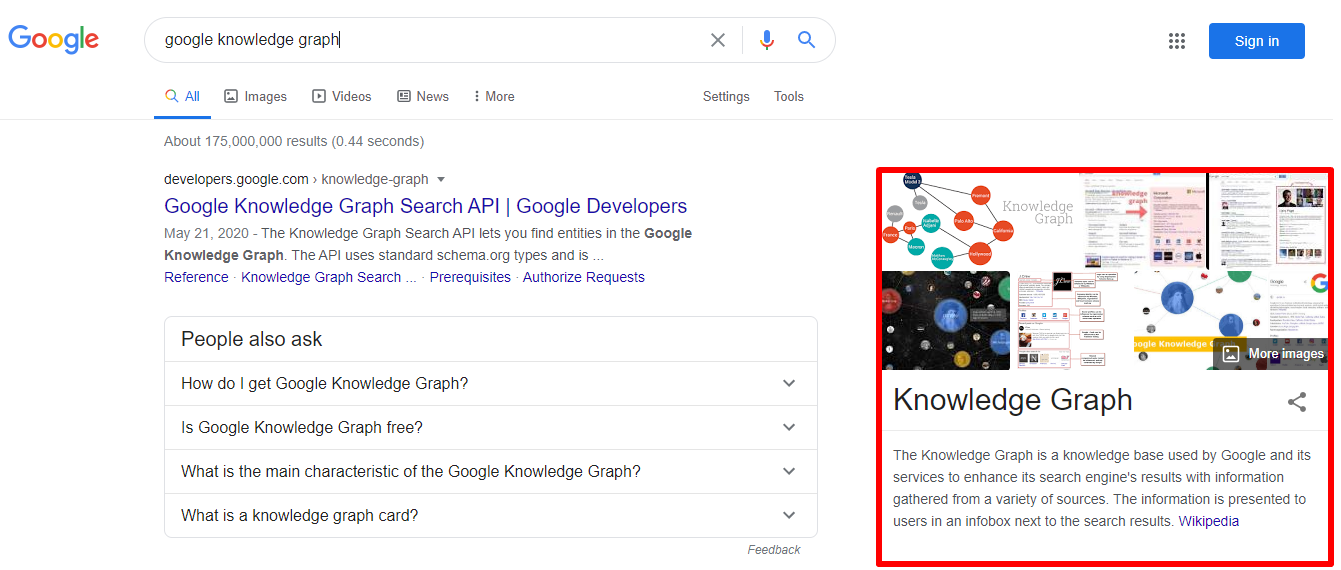Select the All results tab
The height and width of the screenshot is (570, 1341).
tap(183, 97)
